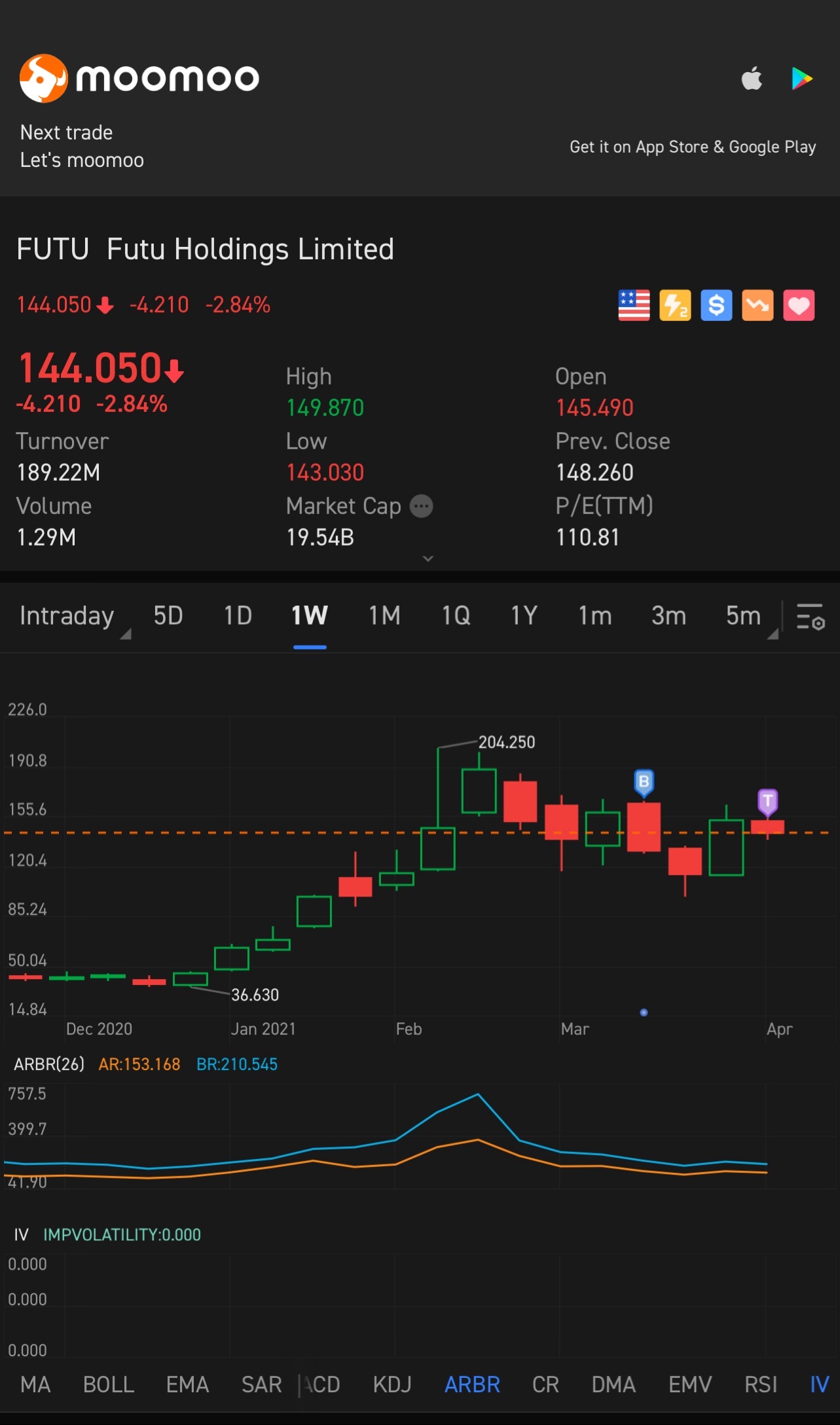
Task: Select the 1W chart period
Action: click(x=310, y=616)
